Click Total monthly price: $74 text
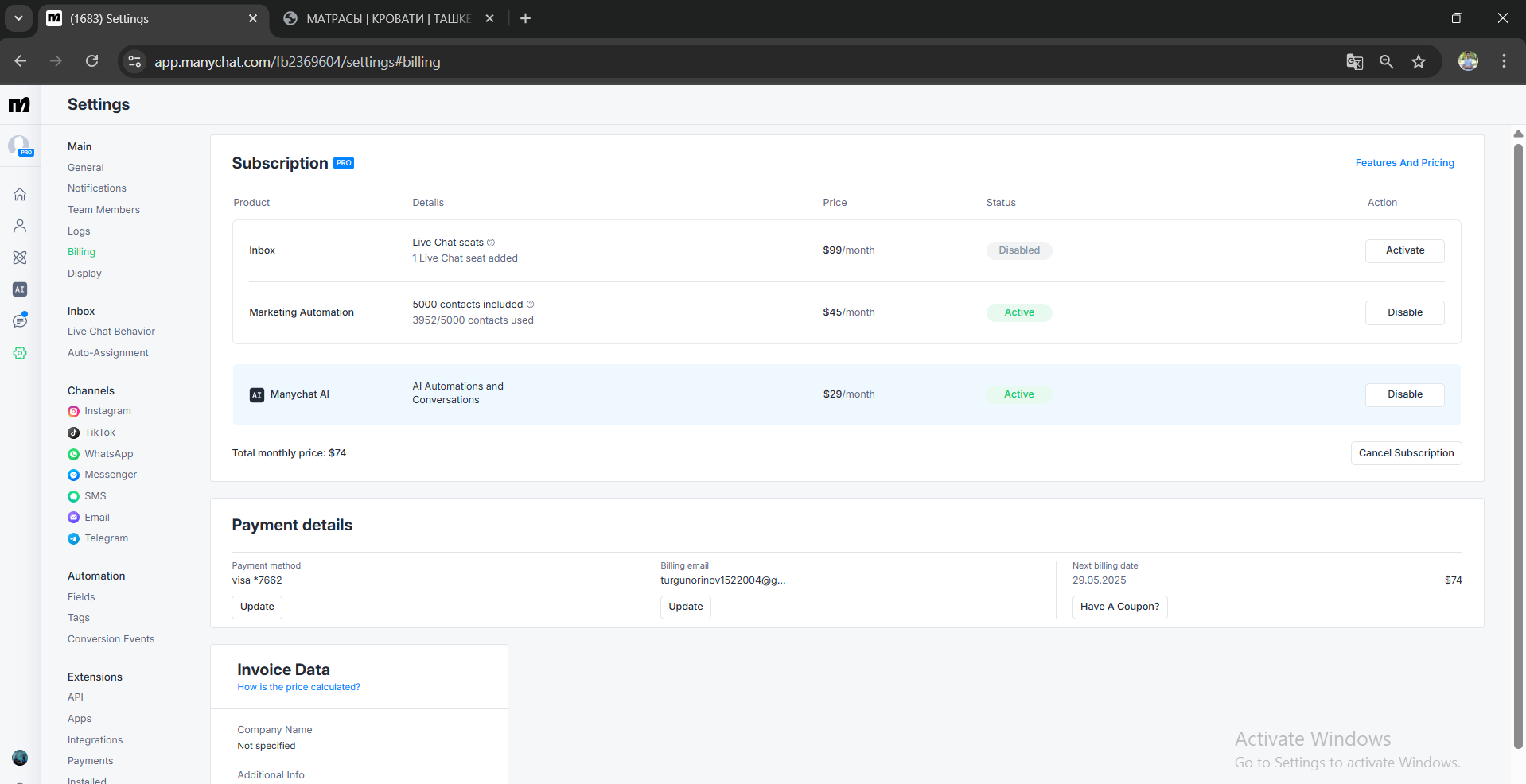This screenshot has height=784, width=1526. point(289,453)
